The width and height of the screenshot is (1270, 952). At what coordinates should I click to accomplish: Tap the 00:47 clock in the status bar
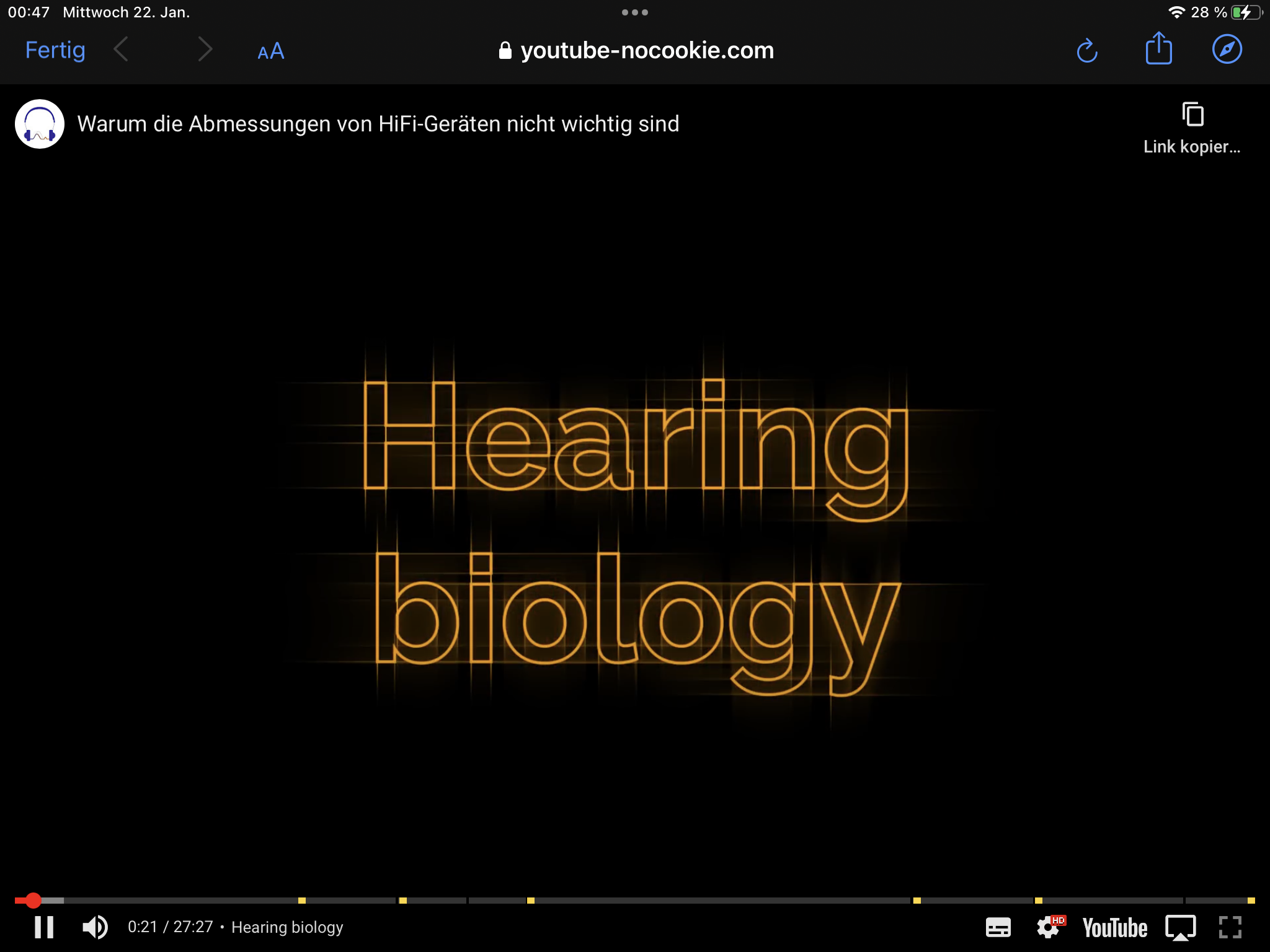pyautogui.click(x=29, y=12)
